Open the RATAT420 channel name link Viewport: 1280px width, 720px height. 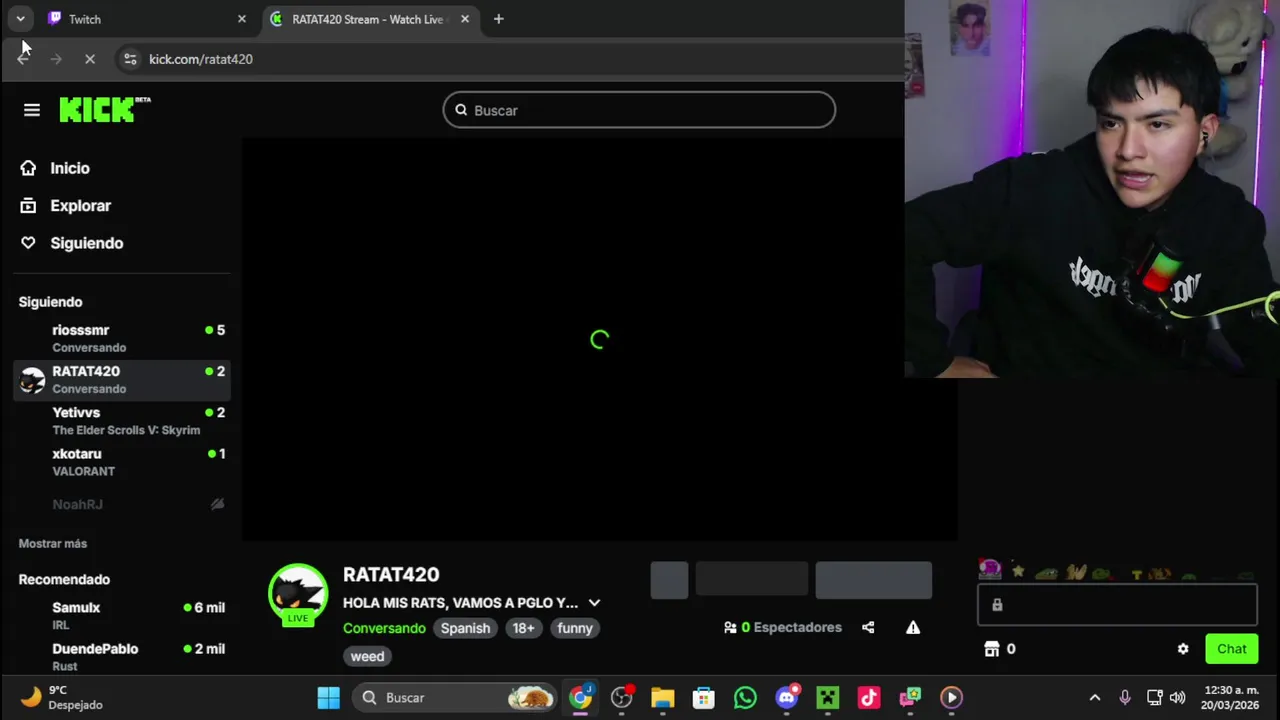pos(391,574)
